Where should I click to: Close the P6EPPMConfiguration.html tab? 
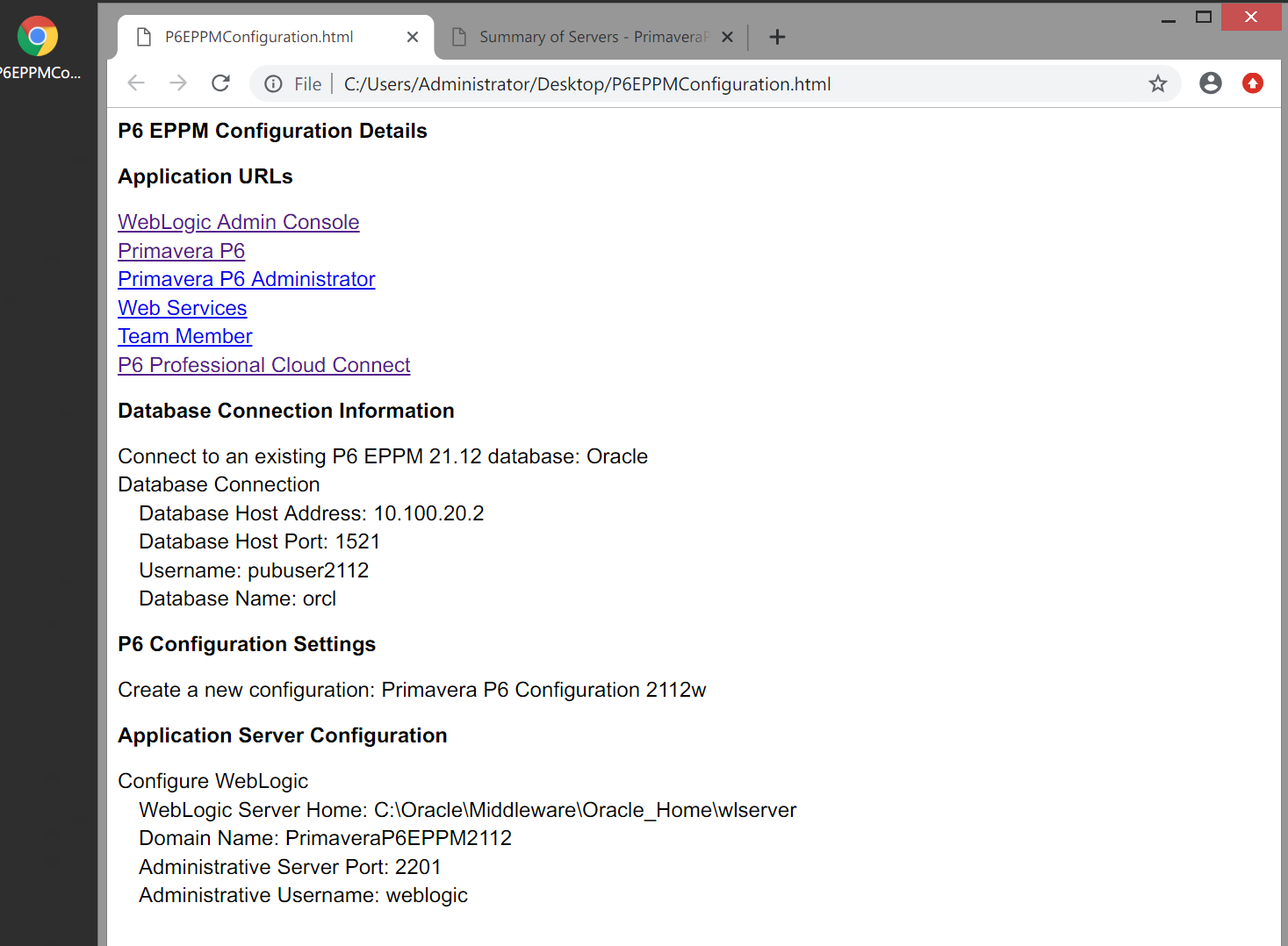point(413,37)
